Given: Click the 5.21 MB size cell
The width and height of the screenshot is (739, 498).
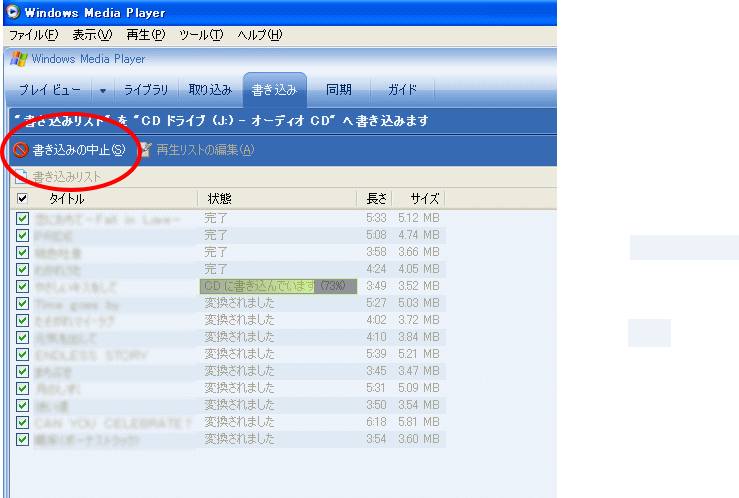Looking at the screenshot, I should [x=419, y=354].
